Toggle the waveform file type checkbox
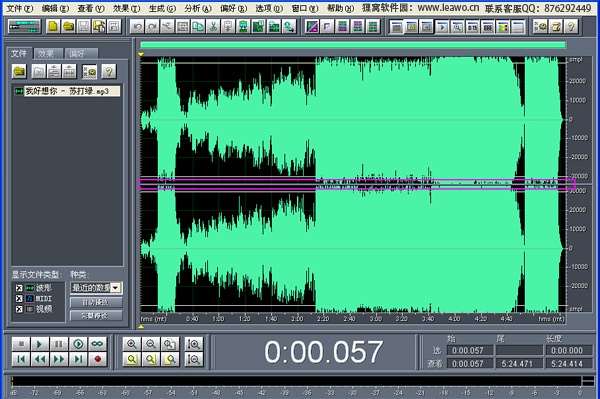 pyautogui.click(x=19, y=288)
